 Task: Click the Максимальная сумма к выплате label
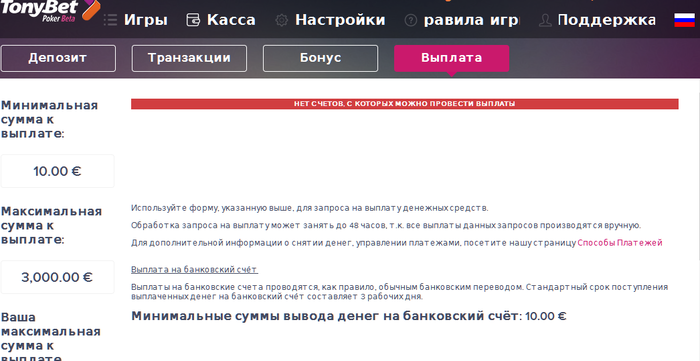[51, 225]
